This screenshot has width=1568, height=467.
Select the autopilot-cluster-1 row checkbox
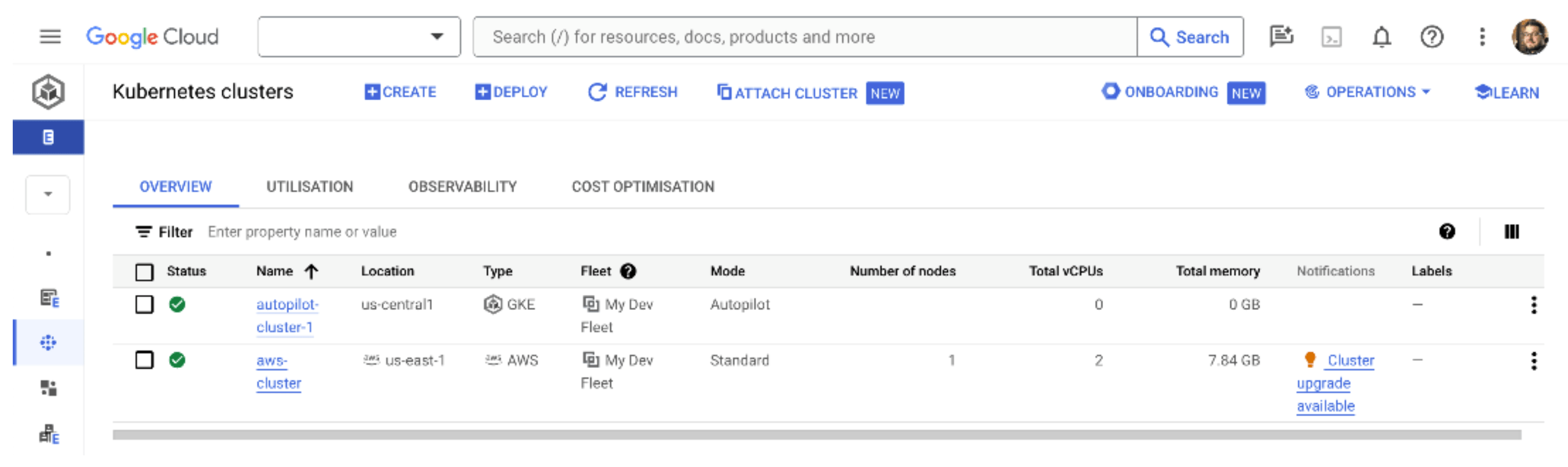click(144, 304)
